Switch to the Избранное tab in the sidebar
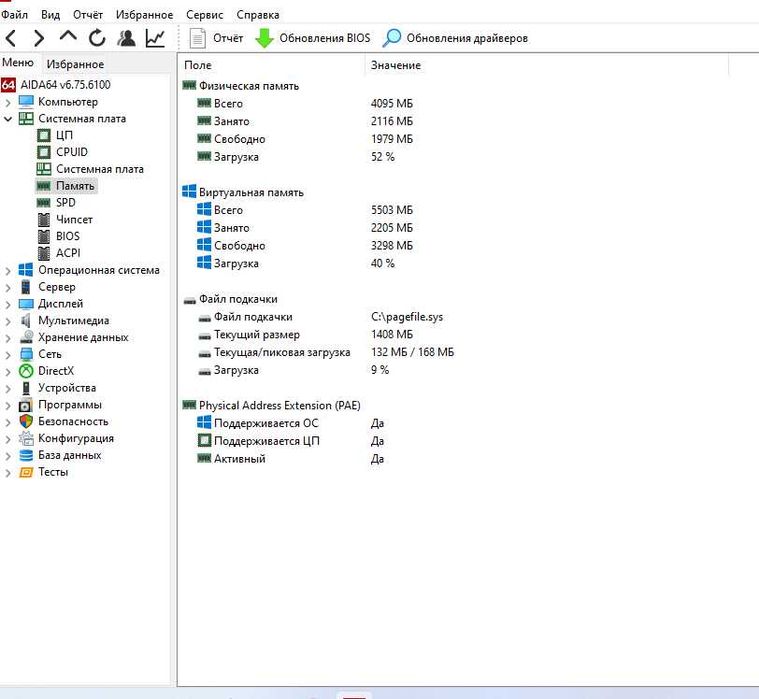Viewport: 759px width, 699px height. 75,64
